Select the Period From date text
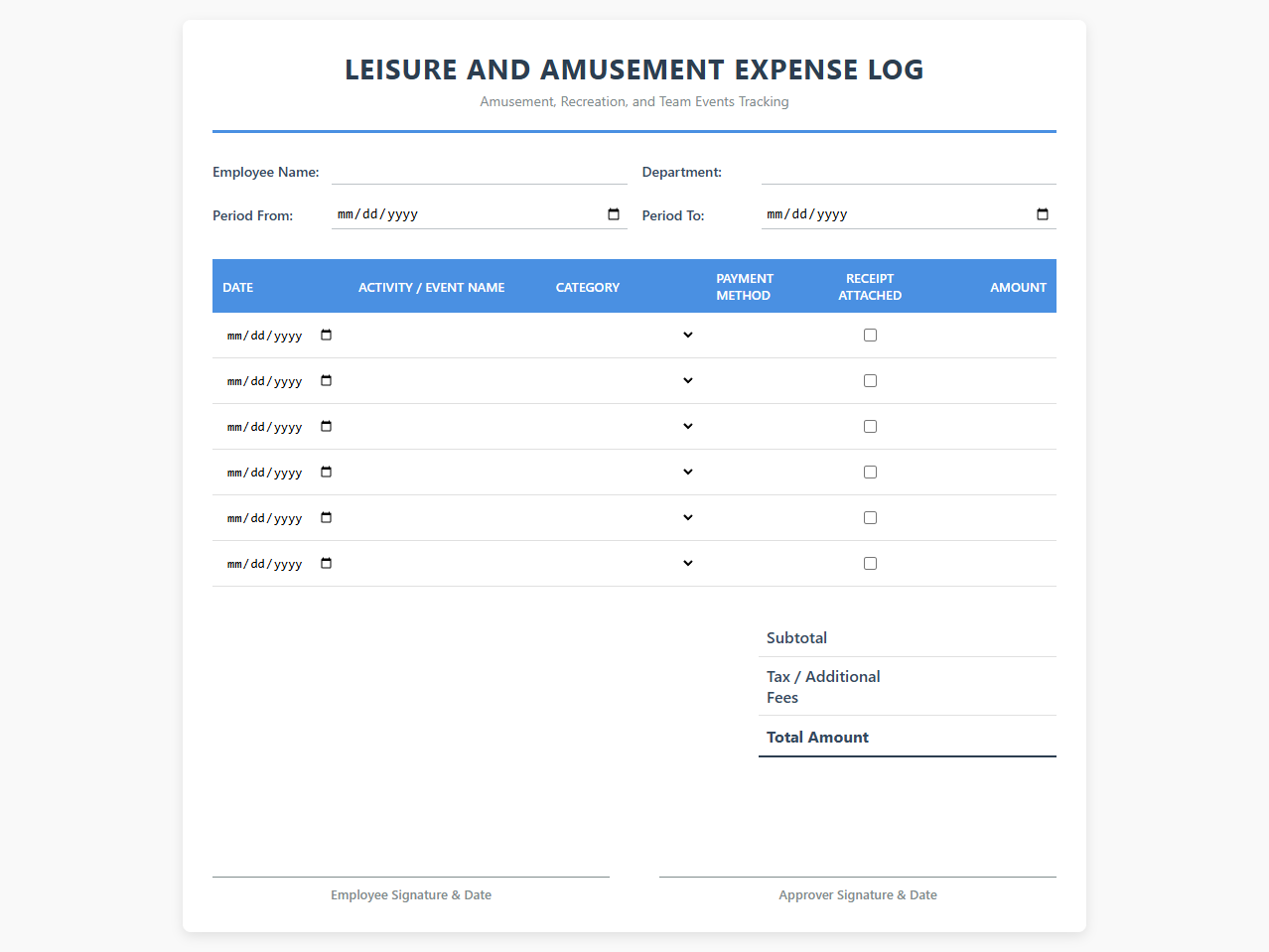 tap(377, 214)
